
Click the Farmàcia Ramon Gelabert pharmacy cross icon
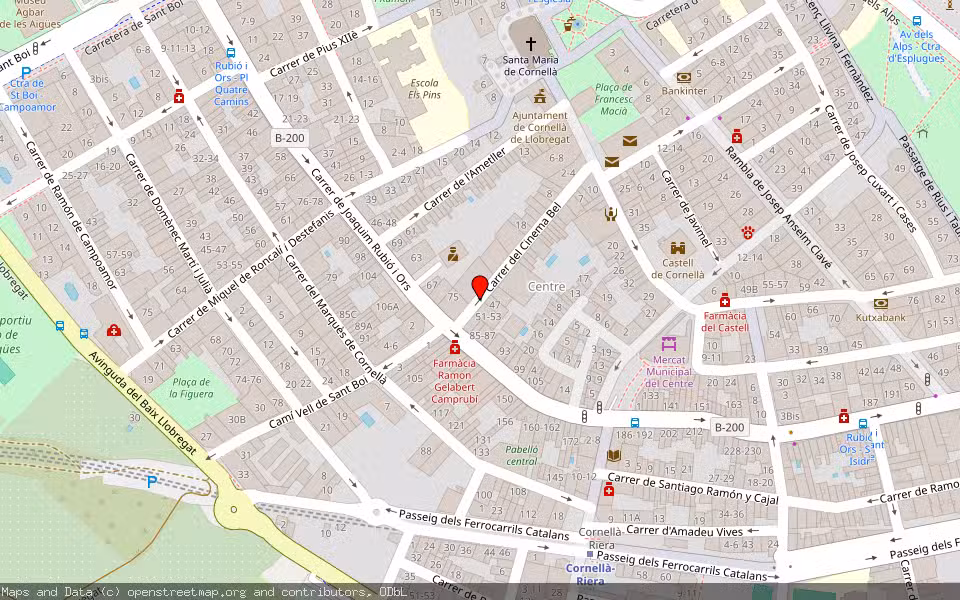[x=456, y=347]
